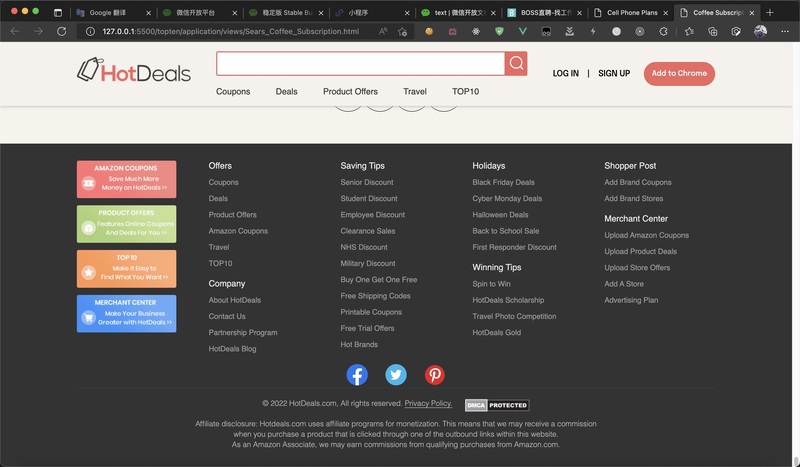Click the site info icon in address bar
800x467 pixels.
90,32
